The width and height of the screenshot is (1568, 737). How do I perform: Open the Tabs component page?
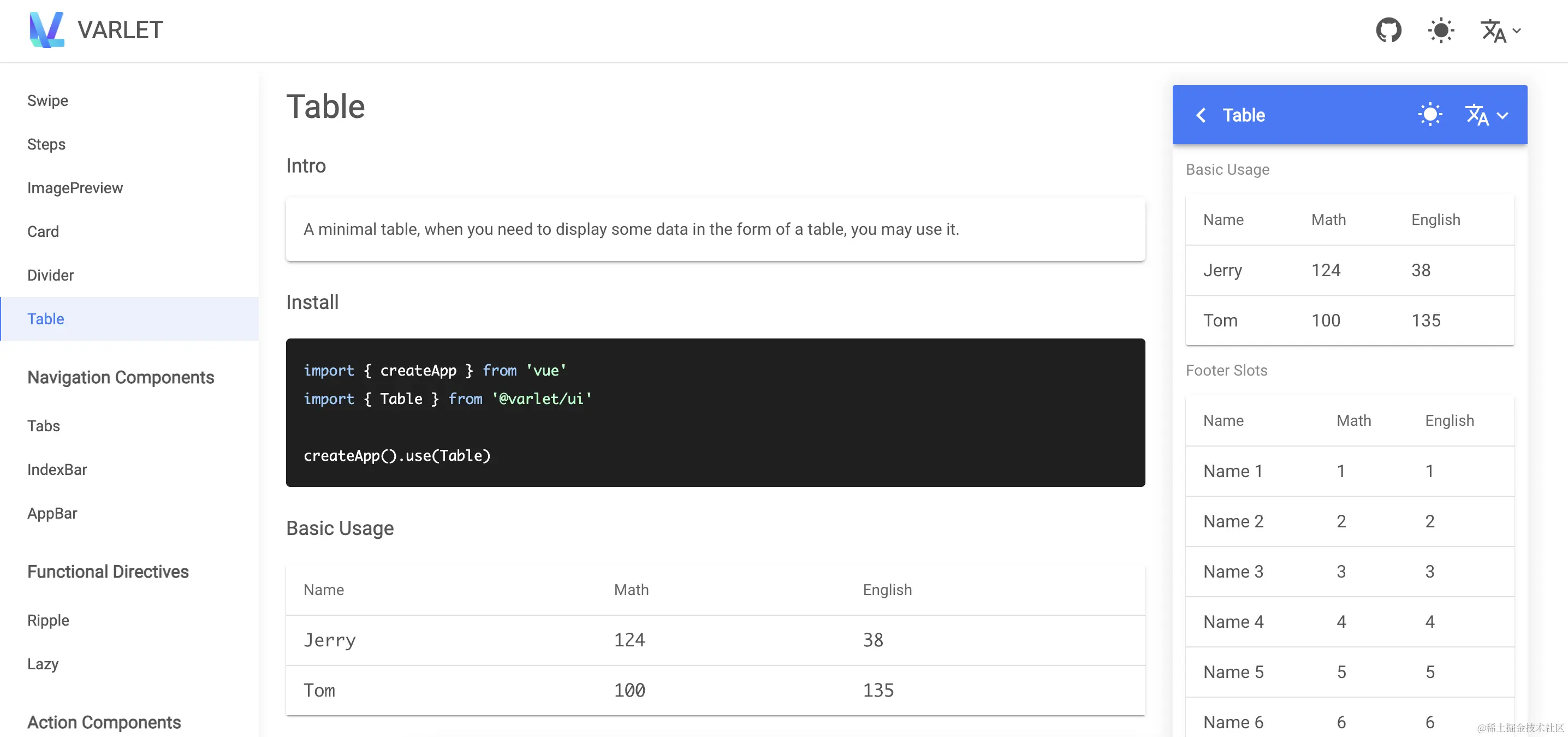44,426
